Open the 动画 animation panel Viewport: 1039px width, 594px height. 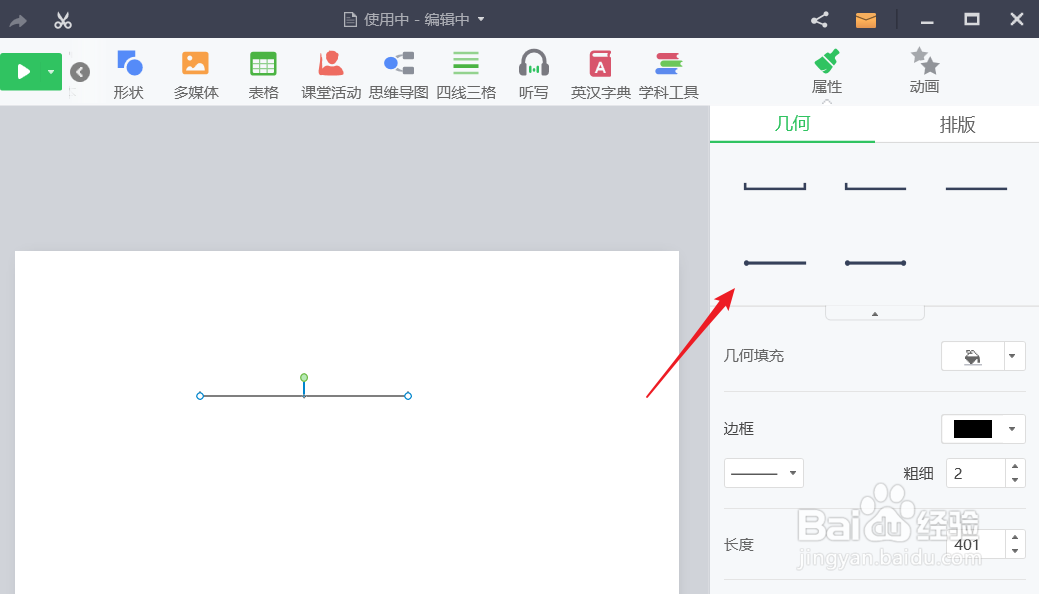[924, 72]
